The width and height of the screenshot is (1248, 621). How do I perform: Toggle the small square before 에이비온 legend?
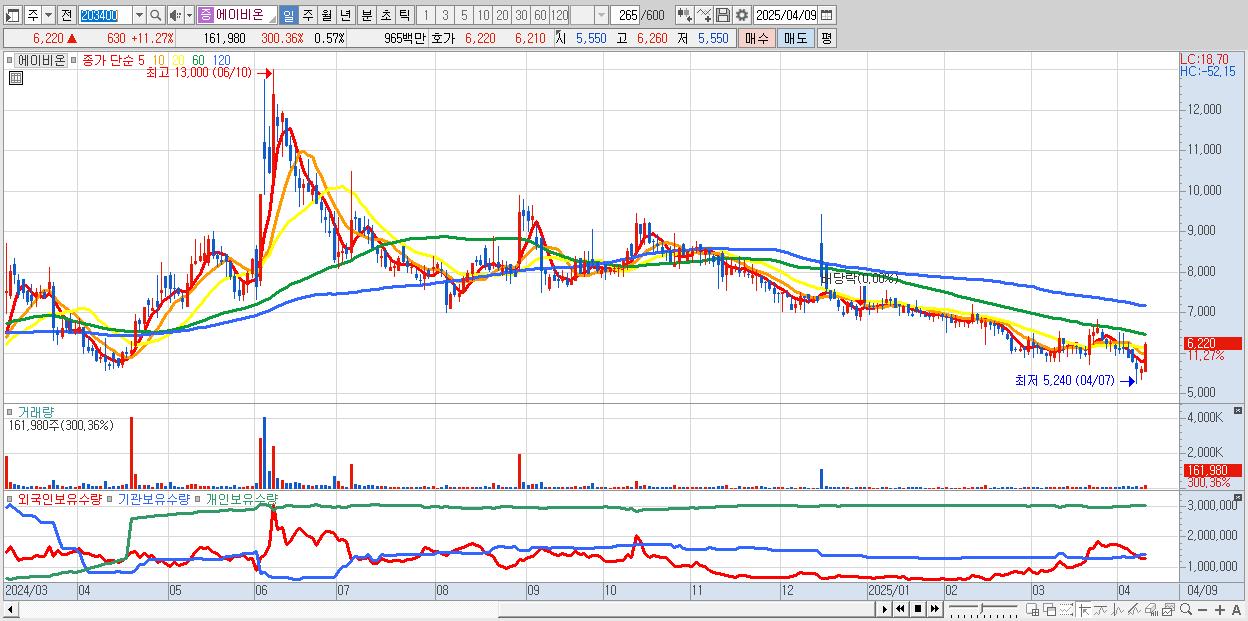[11, 60]
